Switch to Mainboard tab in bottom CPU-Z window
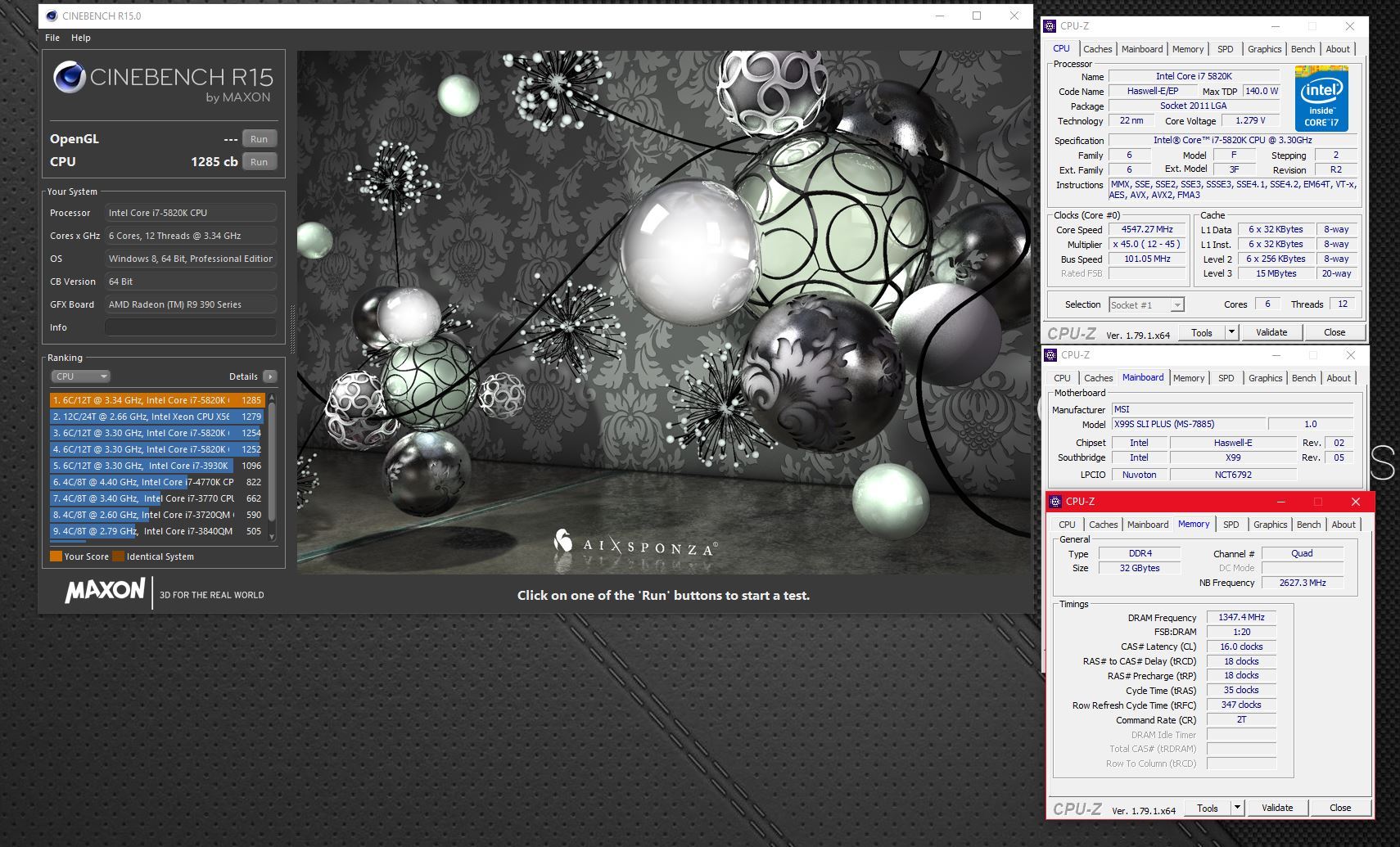1400x847 pixels. (x=1148, y=525)
